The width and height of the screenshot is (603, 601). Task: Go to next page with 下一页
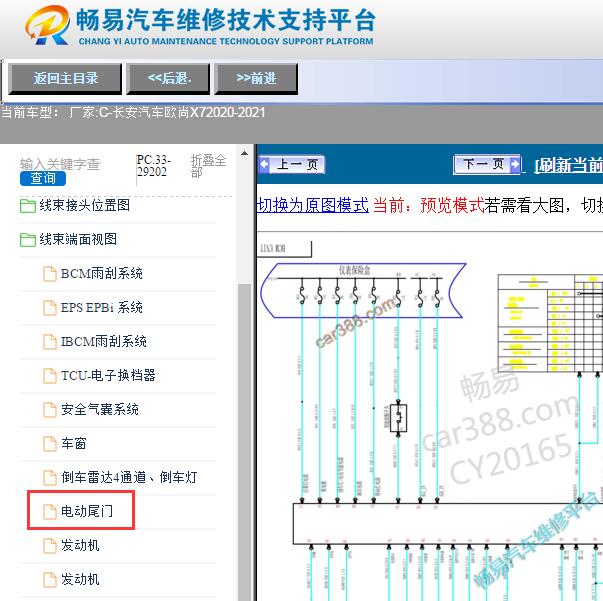[487, 164]
